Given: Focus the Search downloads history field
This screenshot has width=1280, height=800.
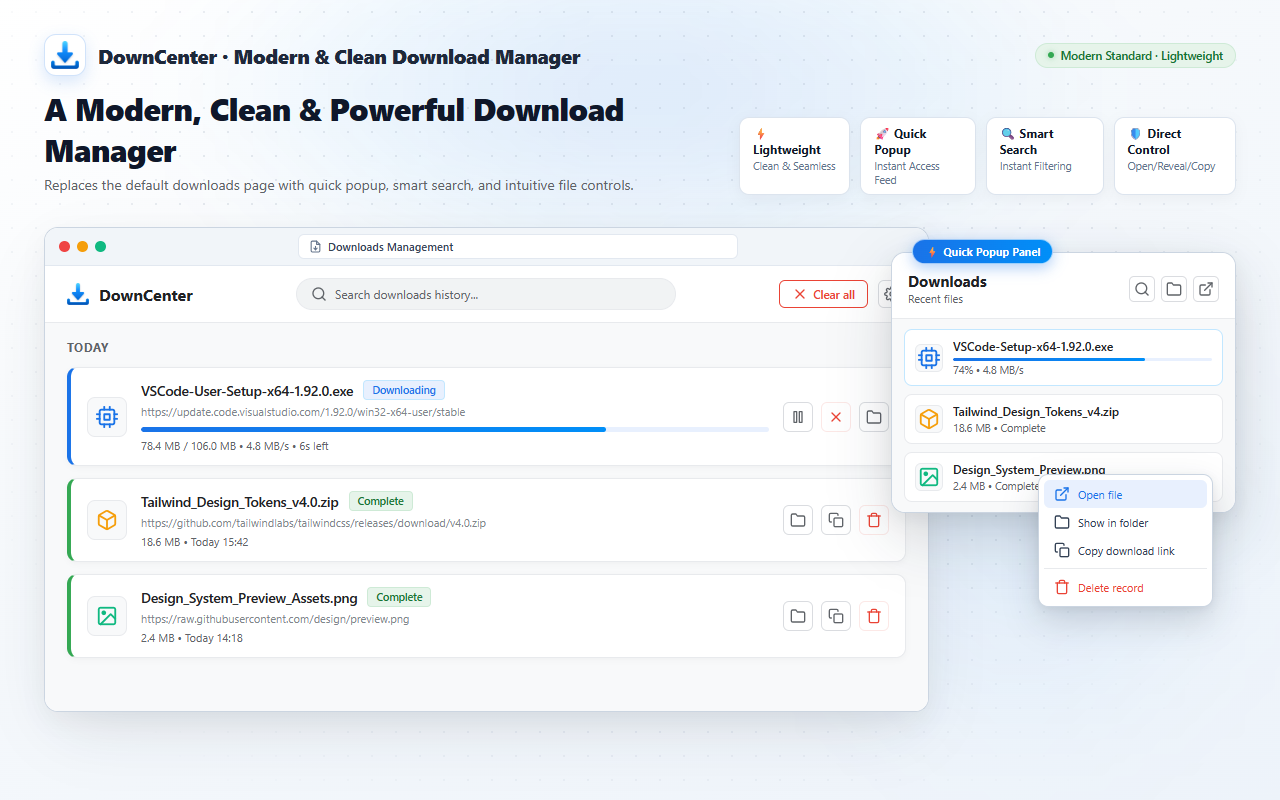Looking at the screenshot, I should (486, 294).
